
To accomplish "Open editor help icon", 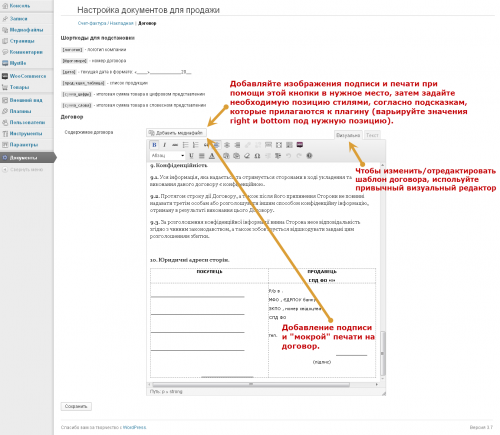I will [309, 156].
